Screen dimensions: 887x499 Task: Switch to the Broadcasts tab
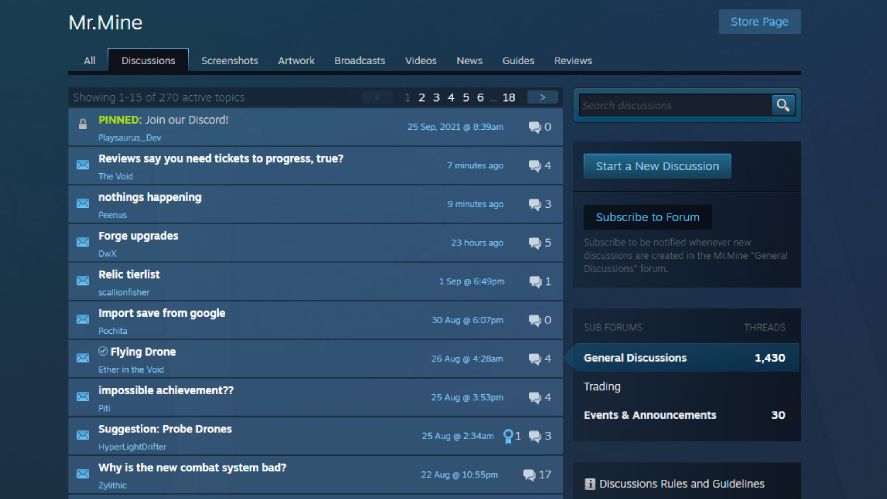point(360,61)
